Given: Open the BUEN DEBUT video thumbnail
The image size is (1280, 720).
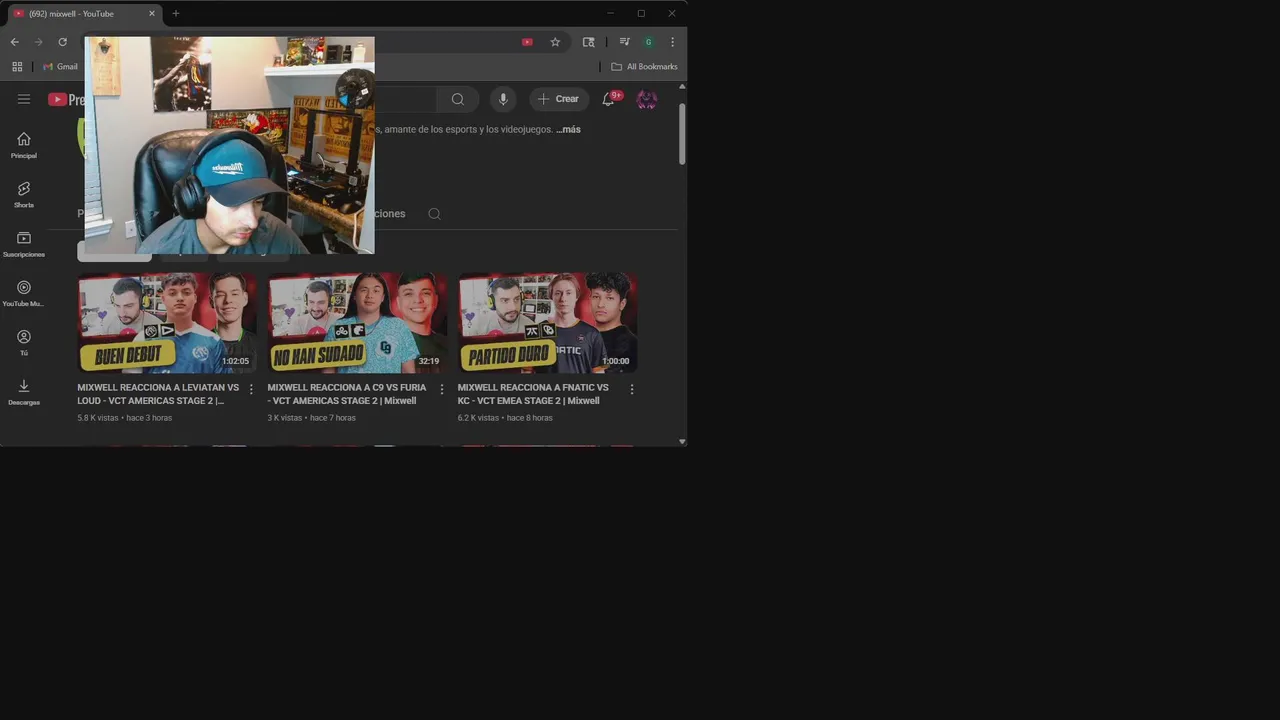Looking at the screenshot, I should 167,322.
